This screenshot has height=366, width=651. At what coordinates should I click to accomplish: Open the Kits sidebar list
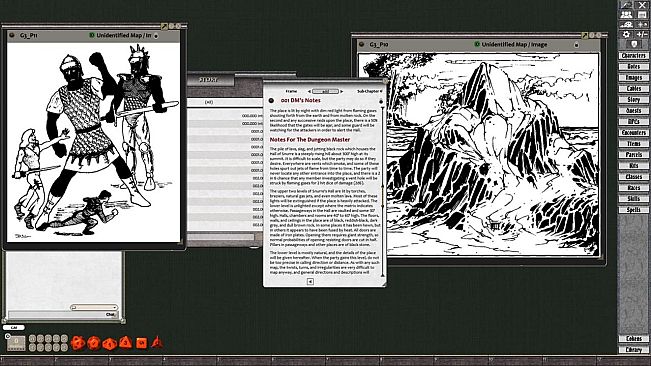pos(634,166)
